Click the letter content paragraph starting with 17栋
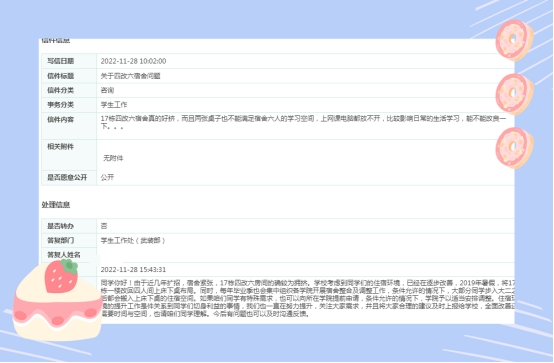Viewport: 554px width, 363px height. point(303,122)
